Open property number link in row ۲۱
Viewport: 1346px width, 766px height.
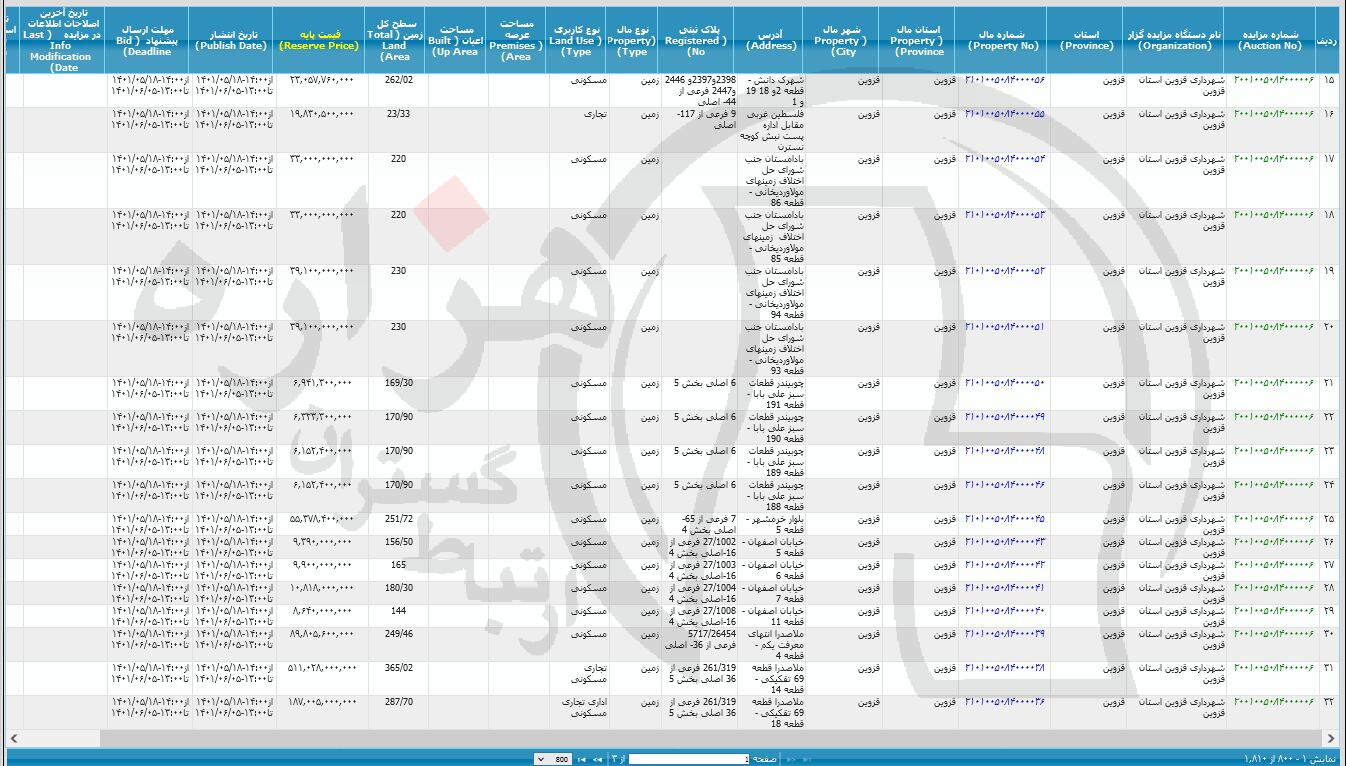click(1005, 383)
